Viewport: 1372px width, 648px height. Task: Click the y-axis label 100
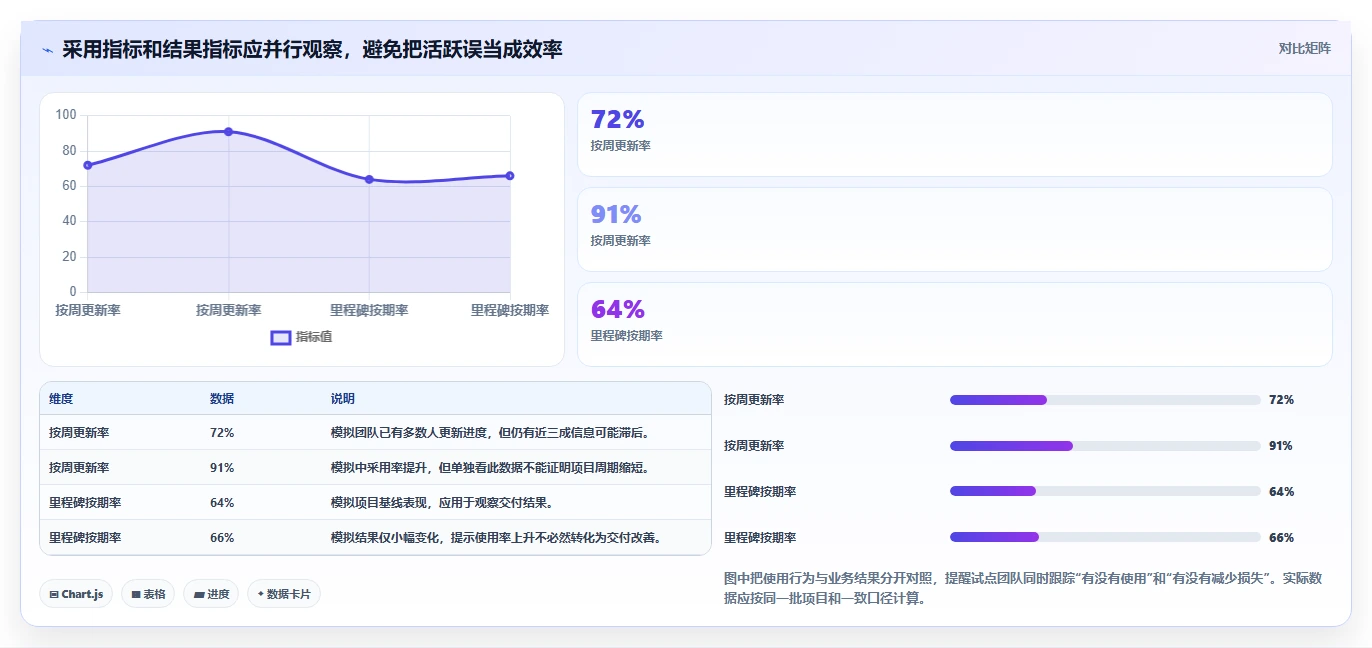pyautogui.click(x=66, y=115)
